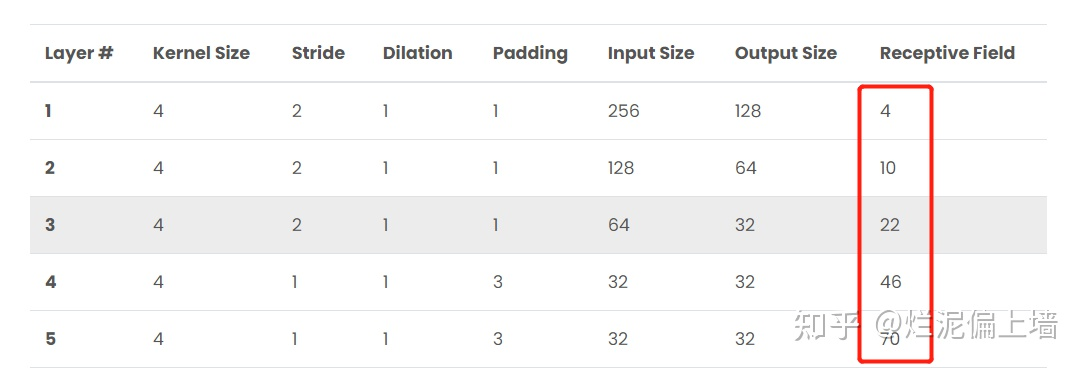
Task: Click the Stride column header
Action: [318, 53]
